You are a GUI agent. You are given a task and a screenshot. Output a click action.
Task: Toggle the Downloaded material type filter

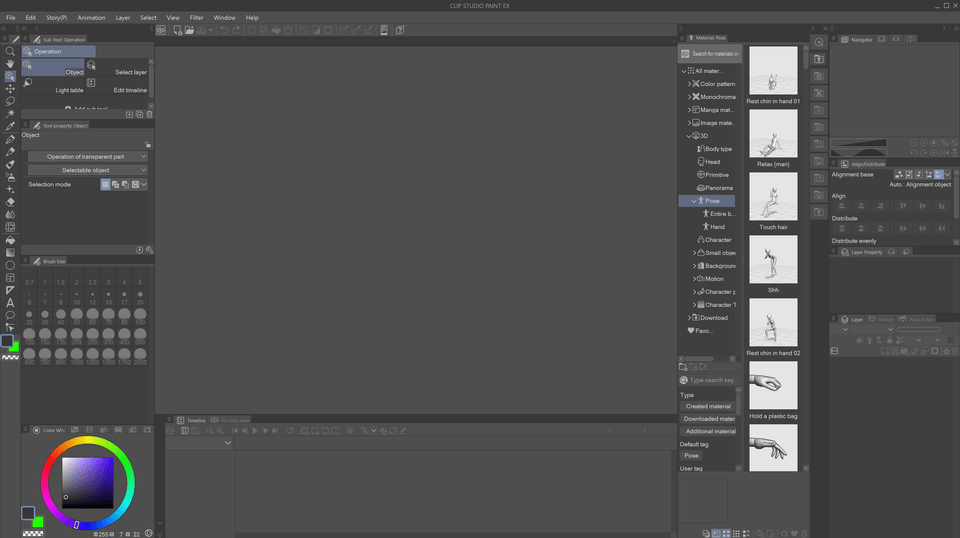pyautogui.click(x=709, y=419)
